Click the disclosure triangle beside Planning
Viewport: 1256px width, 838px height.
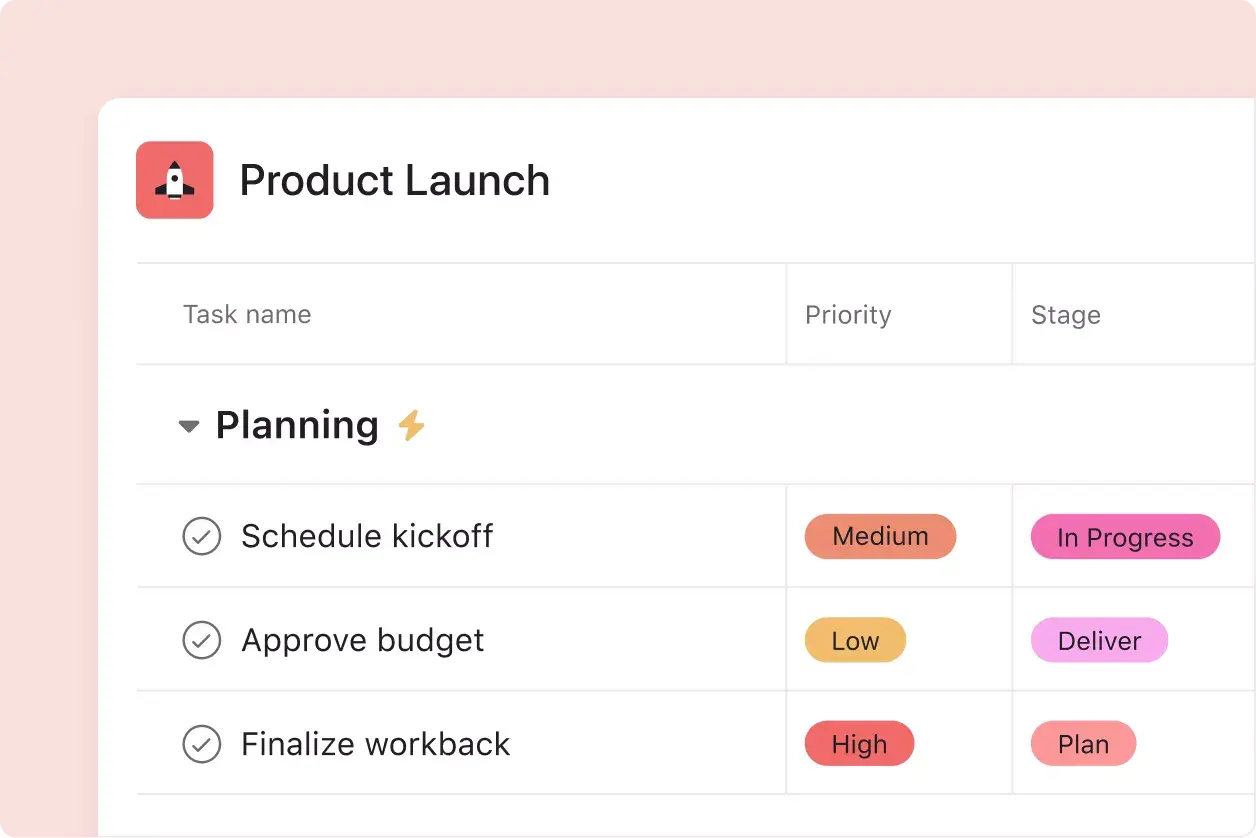(188, 425)
